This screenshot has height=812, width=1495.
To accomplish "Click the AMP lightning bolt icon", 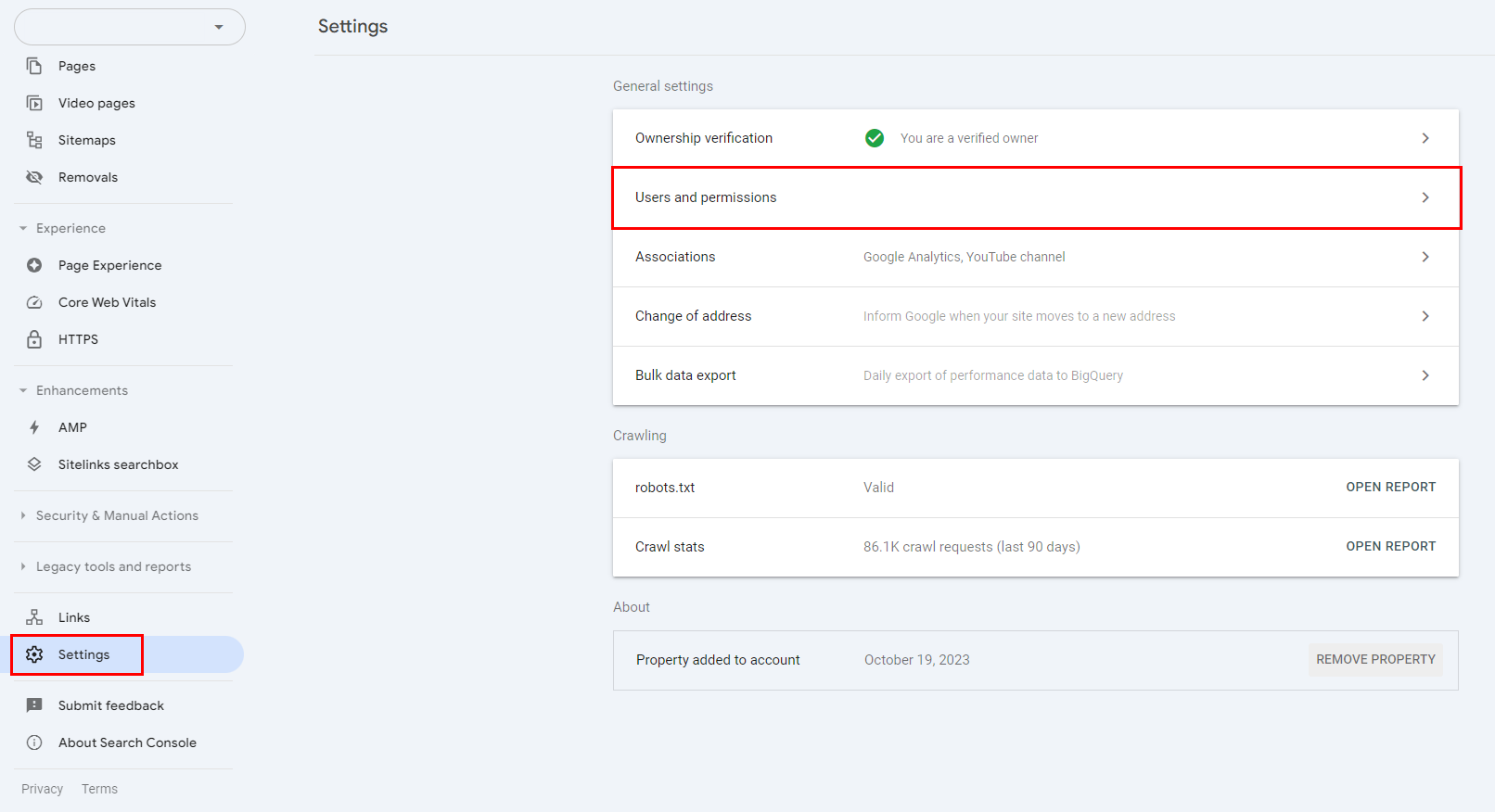I will [34, 427].
